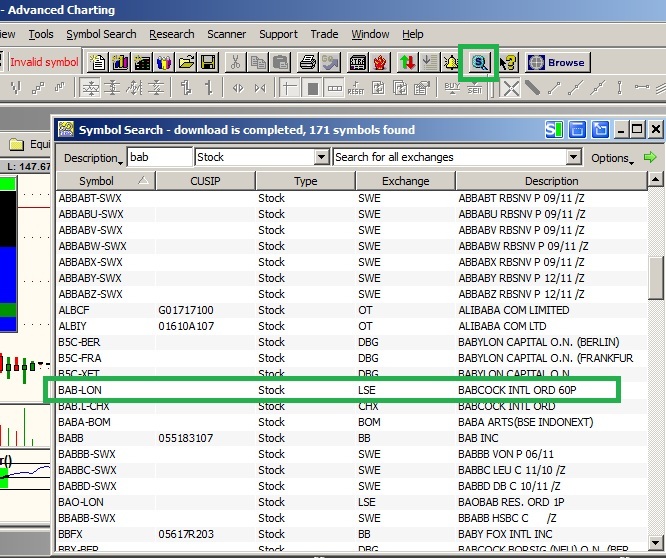Click the green arrow search go icon
The image size is (666, 558).
(650, 157)
